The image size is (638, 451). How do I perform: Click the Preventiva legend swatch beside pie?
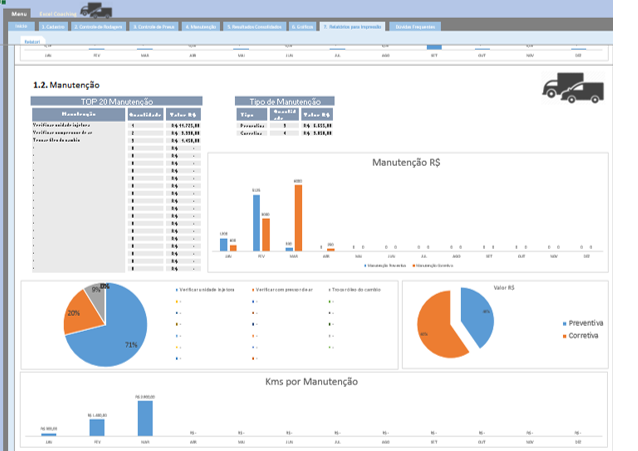coord(565,324)
